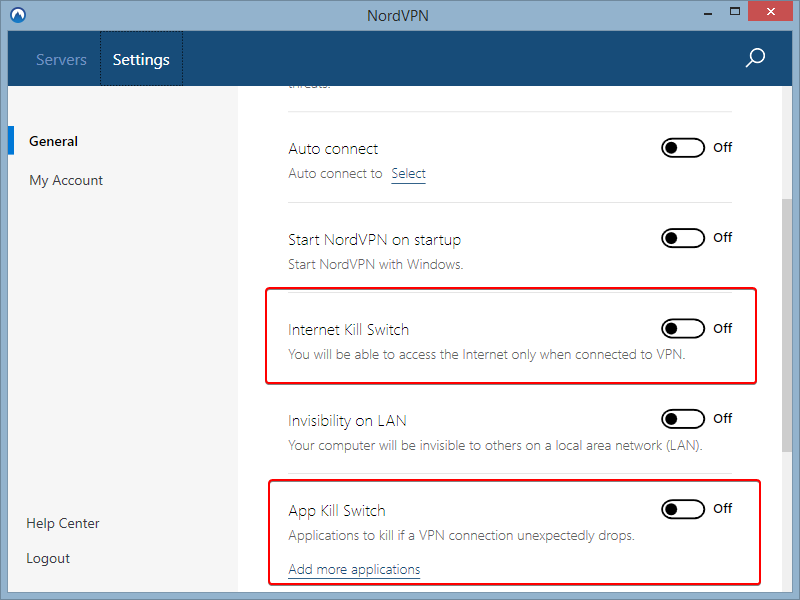Click the App Kill Switch heading
The height and width of the screenshot is (600, 800).
(337, 511)
